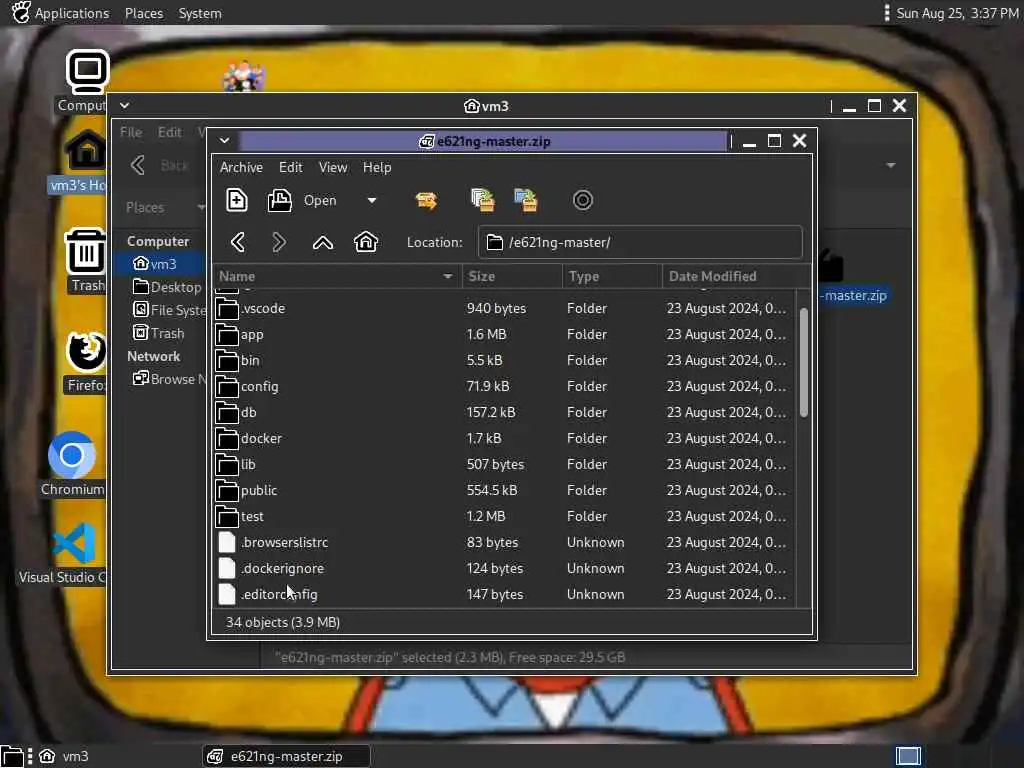The height and width of the screenshot is (768, 1024).
Task: Create a new archive via toolbar icon
Action: click(236, 200)
